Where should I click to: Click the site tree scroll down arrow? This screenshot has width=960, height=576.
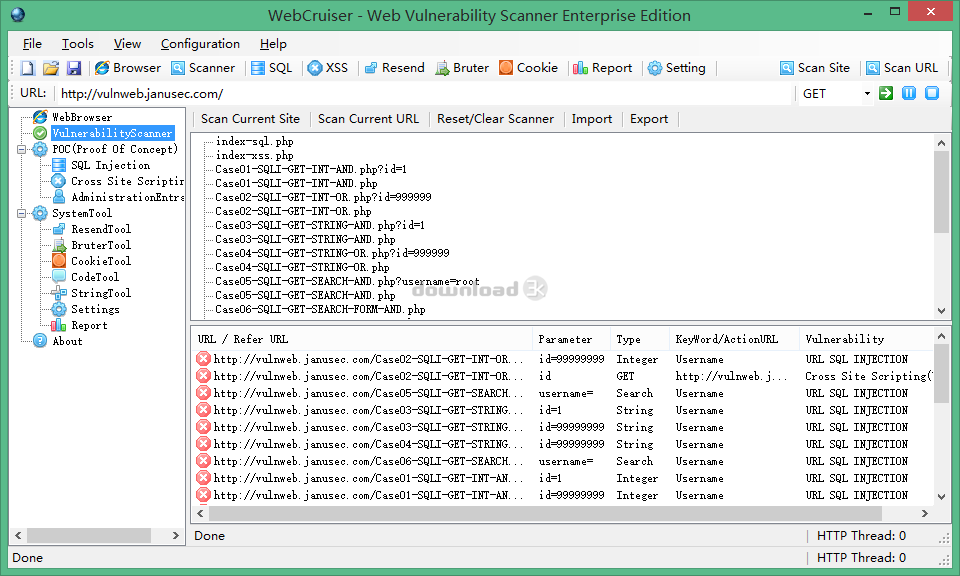[x=941, y=310]
